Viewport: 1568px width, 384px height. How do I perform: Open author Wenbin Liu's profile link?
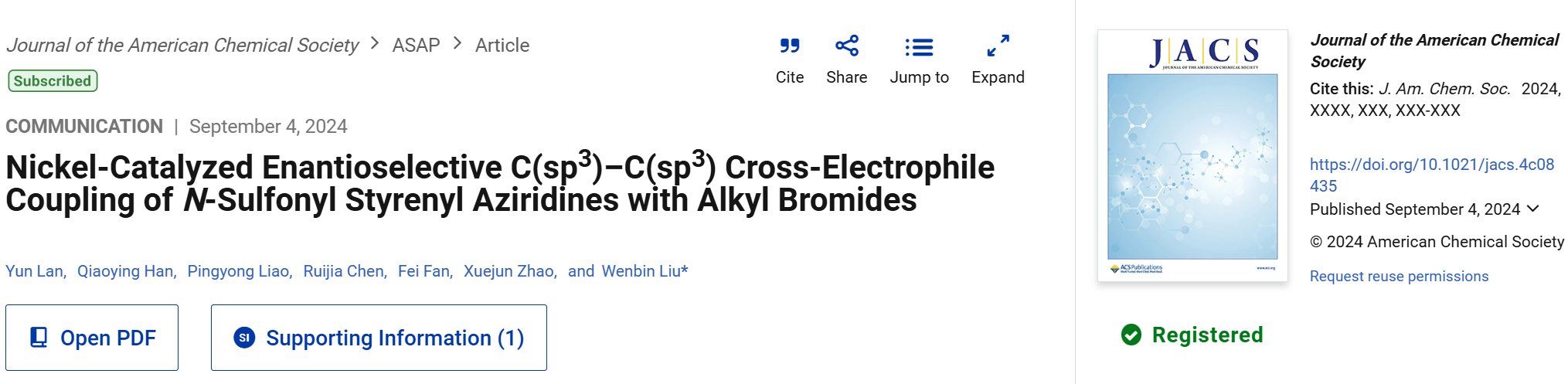645,271
